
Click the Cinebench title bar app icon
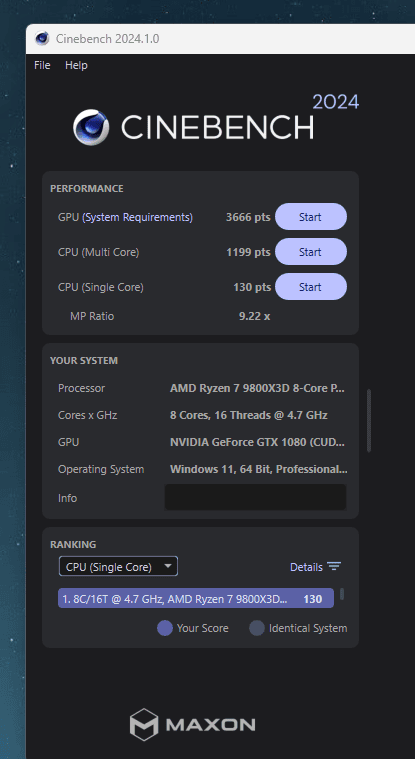tap(42, 38)
